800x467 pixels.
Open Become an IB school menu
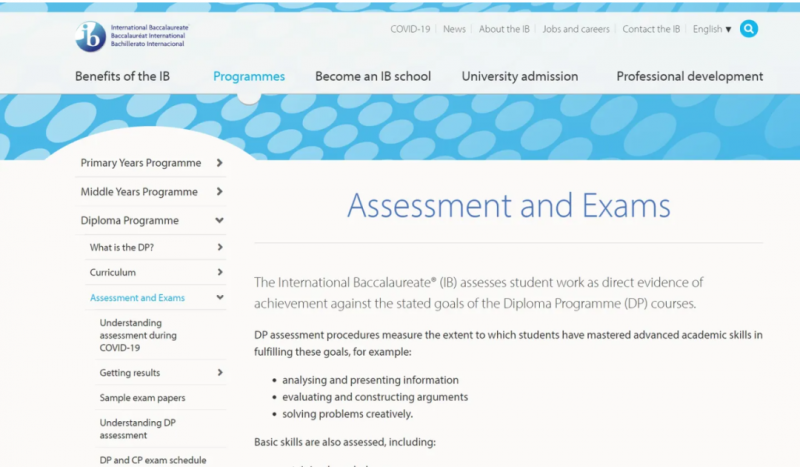click(x=373, y=76)
